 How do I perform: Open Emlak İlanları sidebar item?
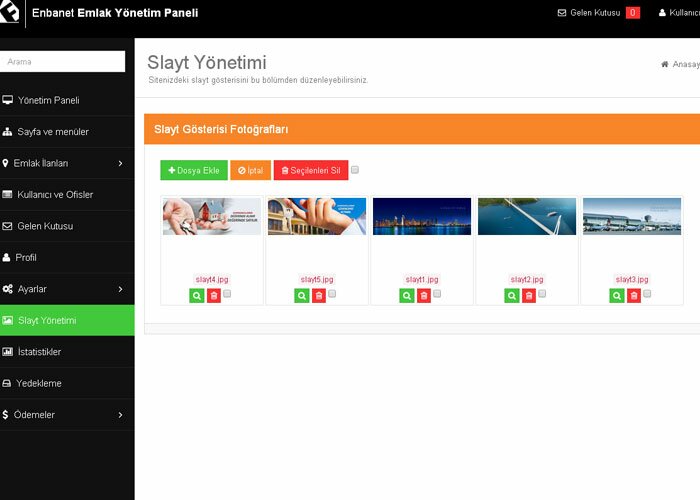[67, 163]
